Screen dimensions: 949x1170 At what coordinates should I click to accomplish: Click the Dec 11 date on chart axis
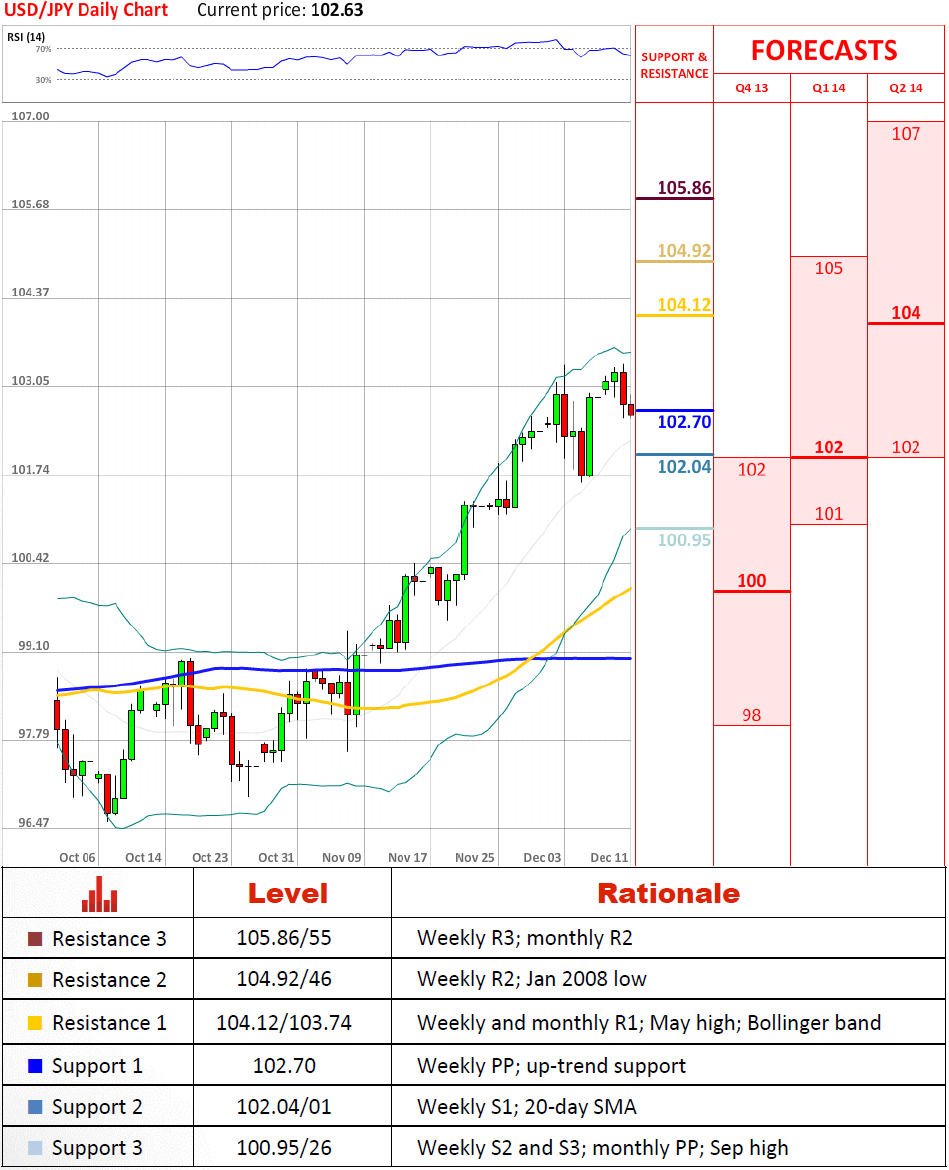pyautogui.click(x=609, y=858)
